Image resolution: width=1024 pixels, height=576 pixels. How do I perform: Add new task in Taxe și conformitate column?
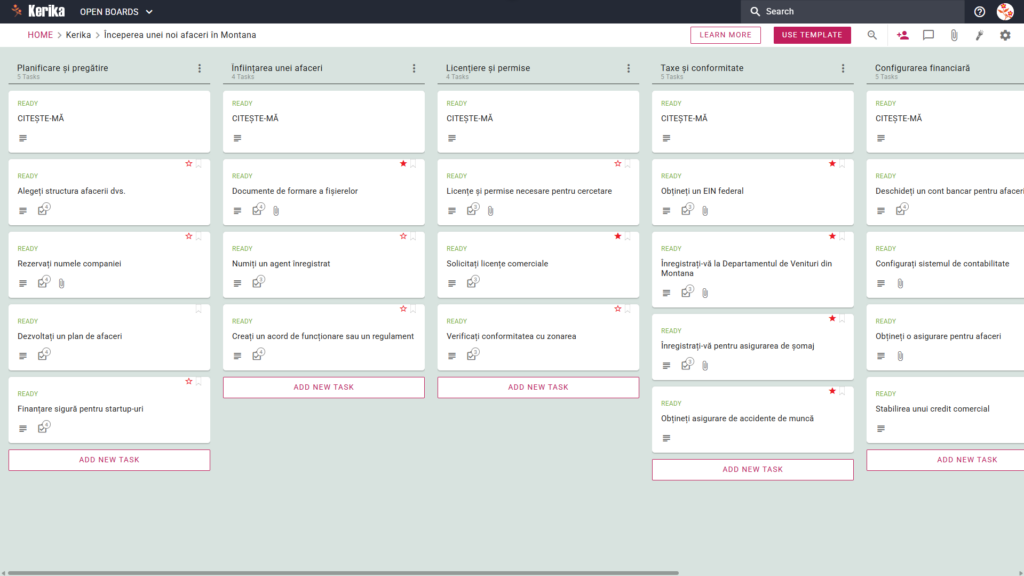752,470
